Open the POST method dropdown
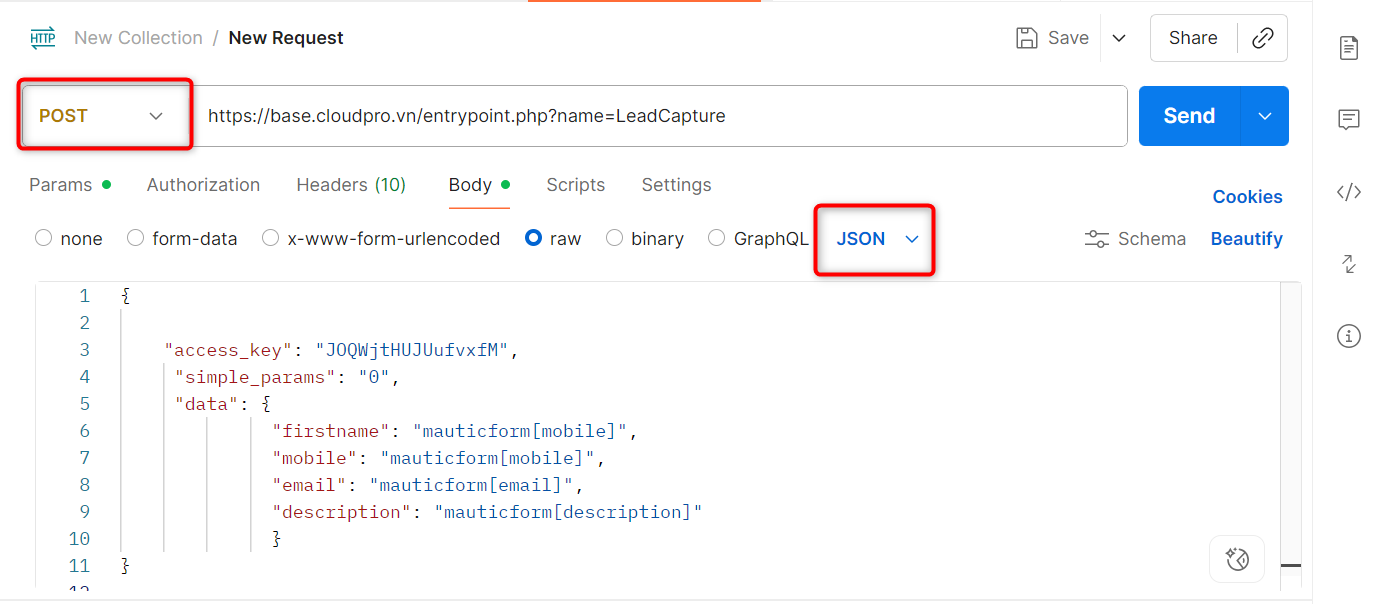This screenshot has height=604, width=1376. click(x=102, y=116)
